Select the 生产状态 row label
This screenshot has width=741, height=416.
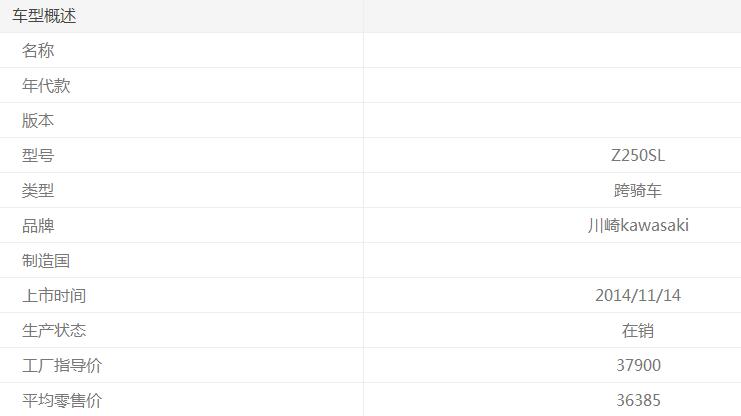click(x=54, y=331)
